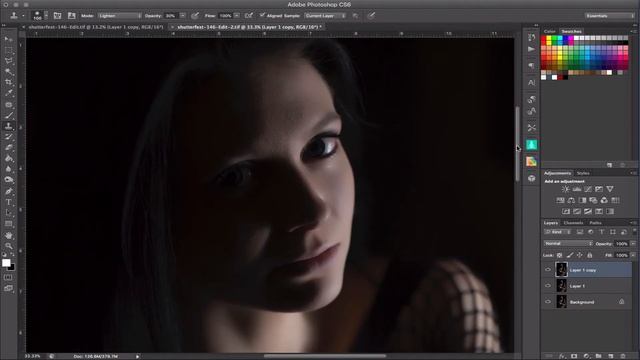The image size is (640, 360).
Task: Select the Crop tool
Action: [x=8, y=82]
